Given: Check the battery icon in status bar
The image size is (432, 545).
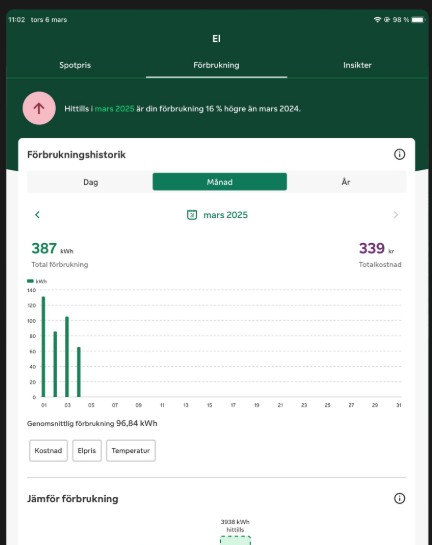Looking at the screenshot, I should (418, 19).
